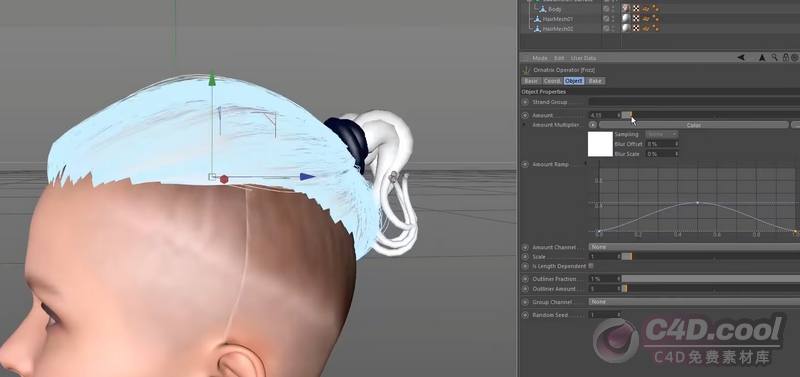Click the Amount slider bar

[x=711, y=115]
